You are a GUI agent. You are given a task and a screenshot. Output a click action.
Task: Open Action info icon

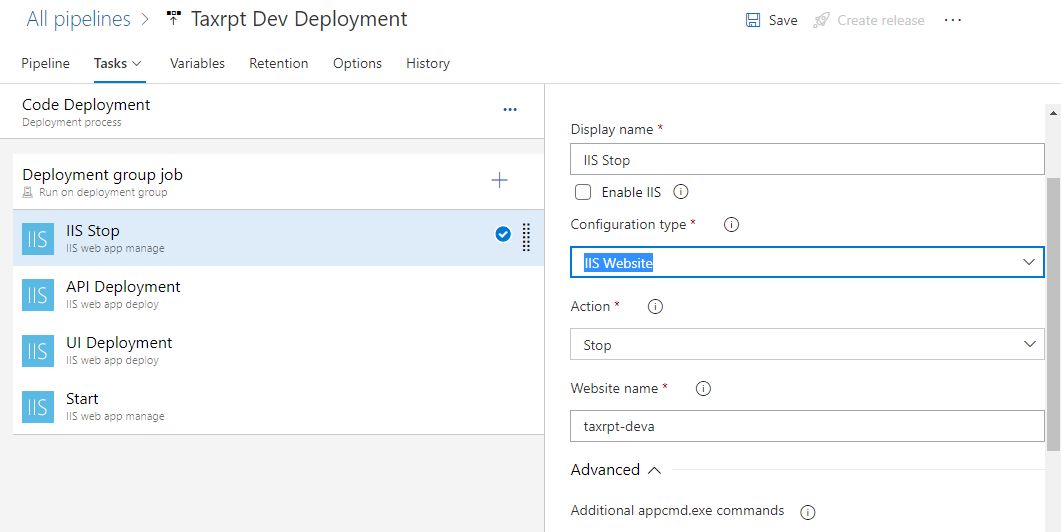coord(655,307)
